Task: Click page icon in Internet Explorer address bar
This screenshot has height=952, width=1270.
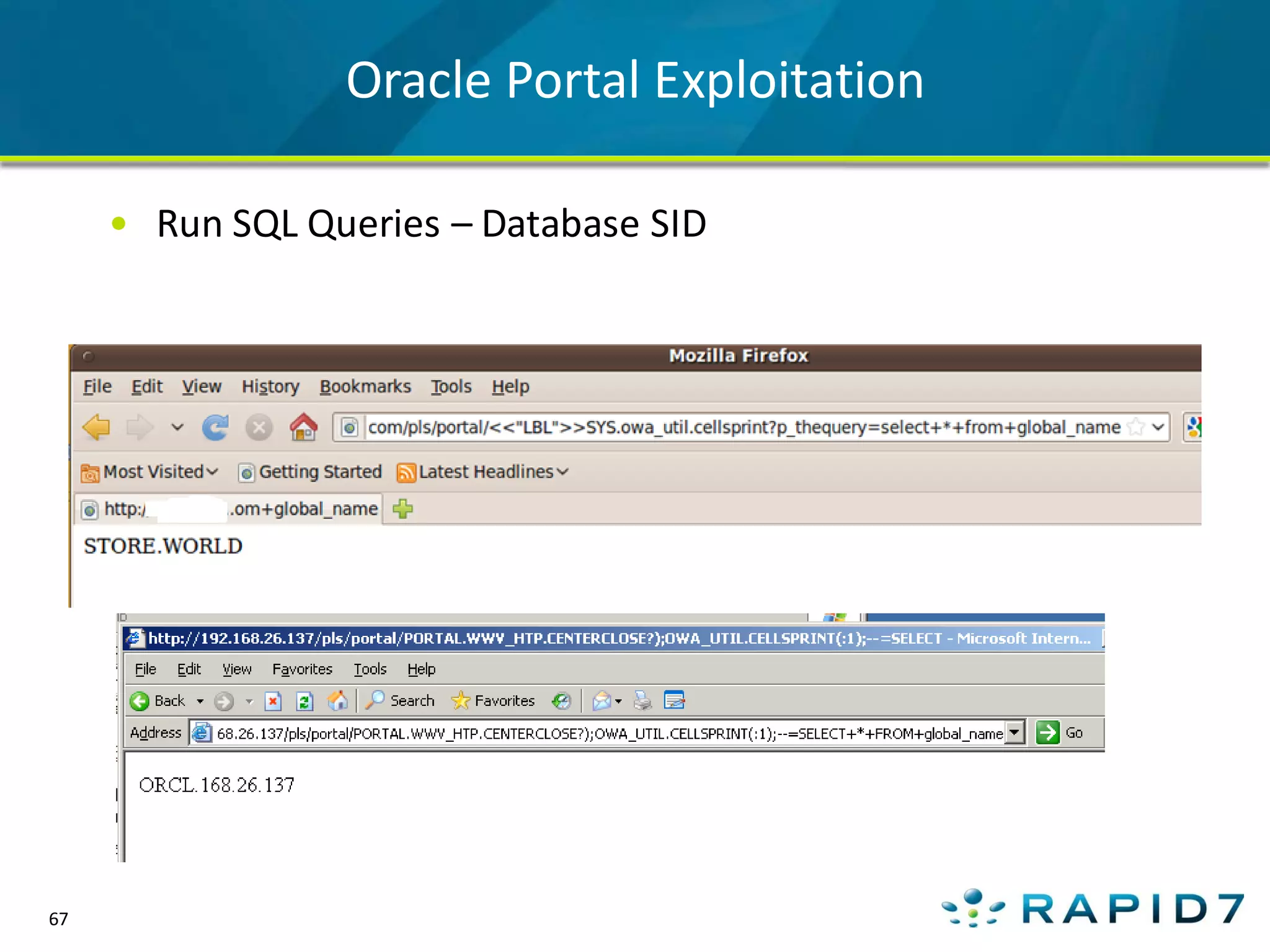Action: coord(202,733)
